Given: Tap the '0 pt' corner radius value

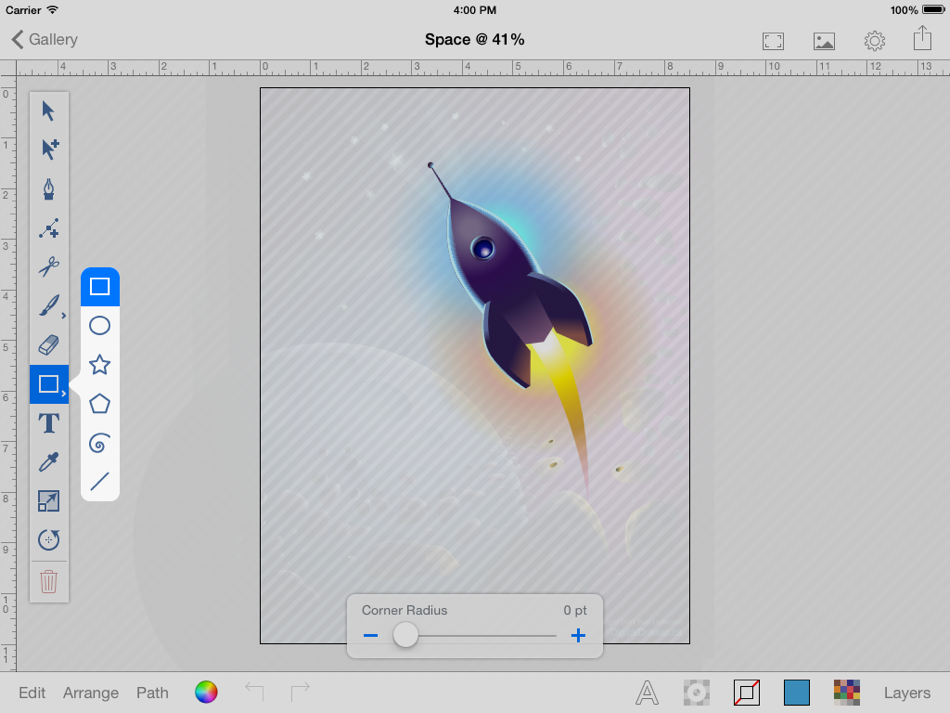Looking at the screenshot, I should tap(575, 611).
